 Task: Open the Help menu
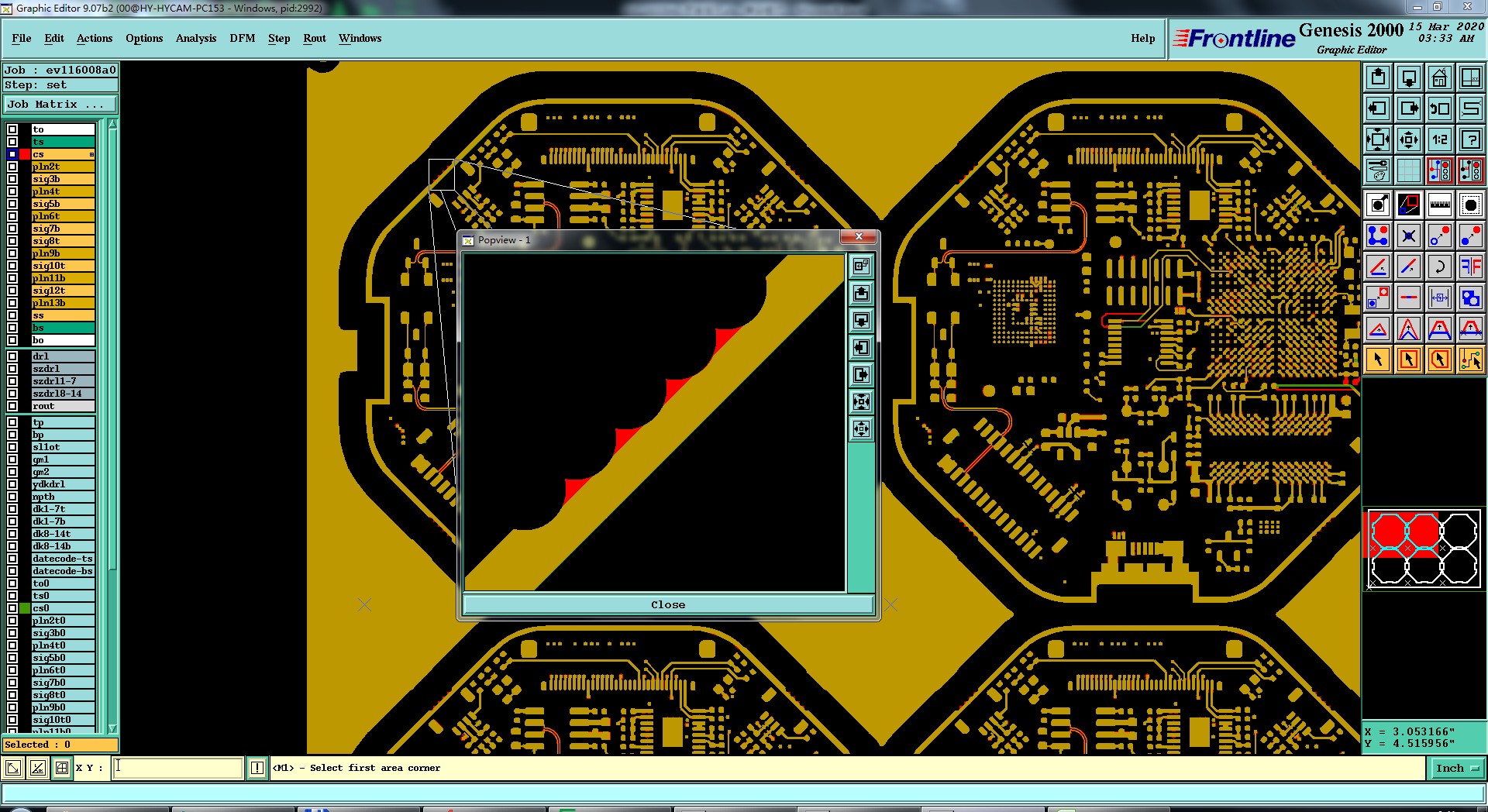tap(1142, 38)
